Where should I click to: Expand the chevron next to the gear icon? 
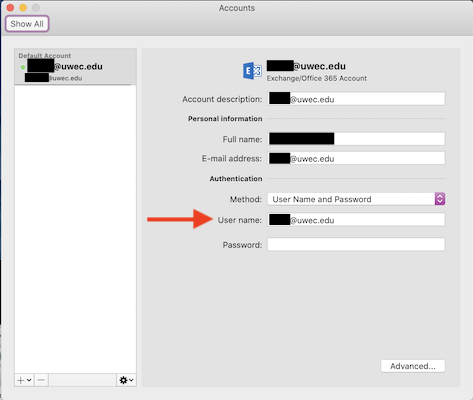coord(131,380)
